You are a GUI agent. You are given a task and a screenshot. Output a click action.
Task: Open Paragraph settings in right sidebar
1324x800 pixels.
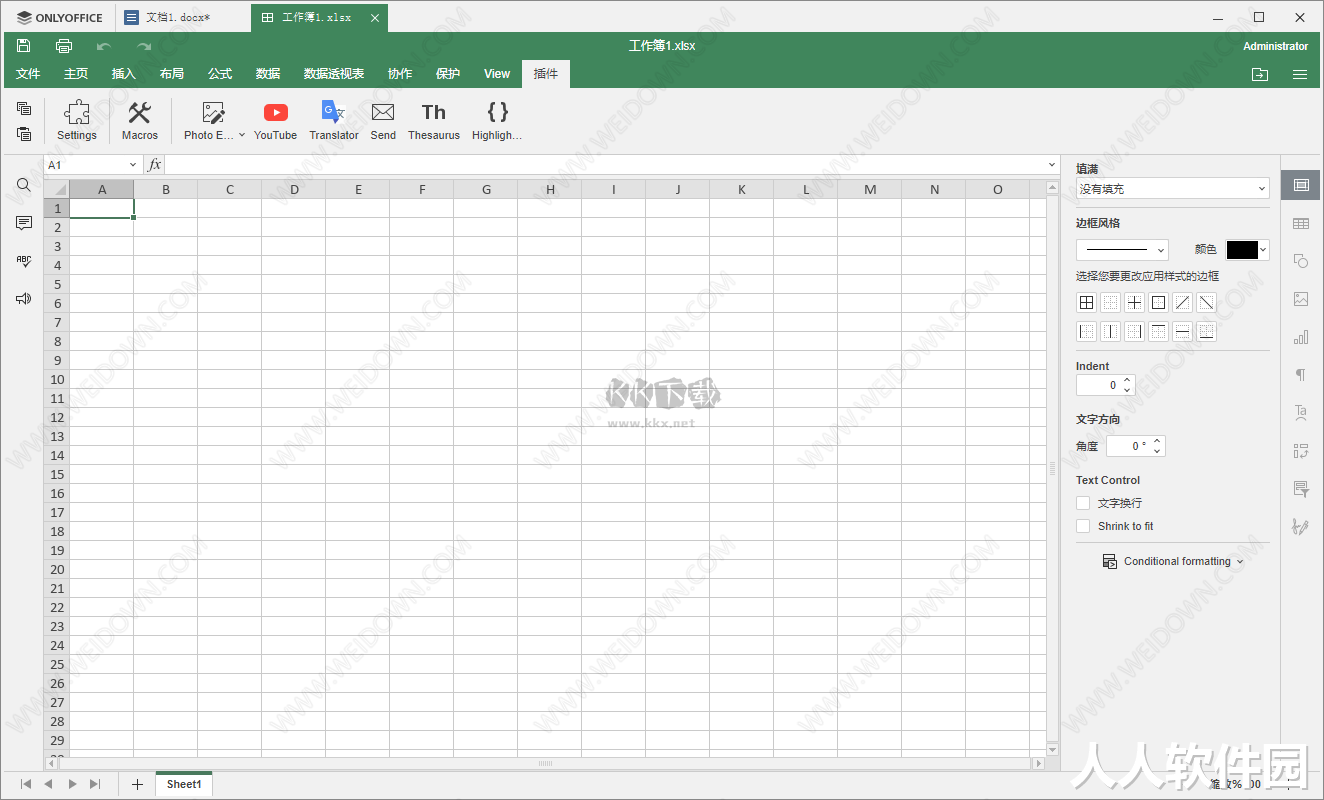click(1301, 375)
